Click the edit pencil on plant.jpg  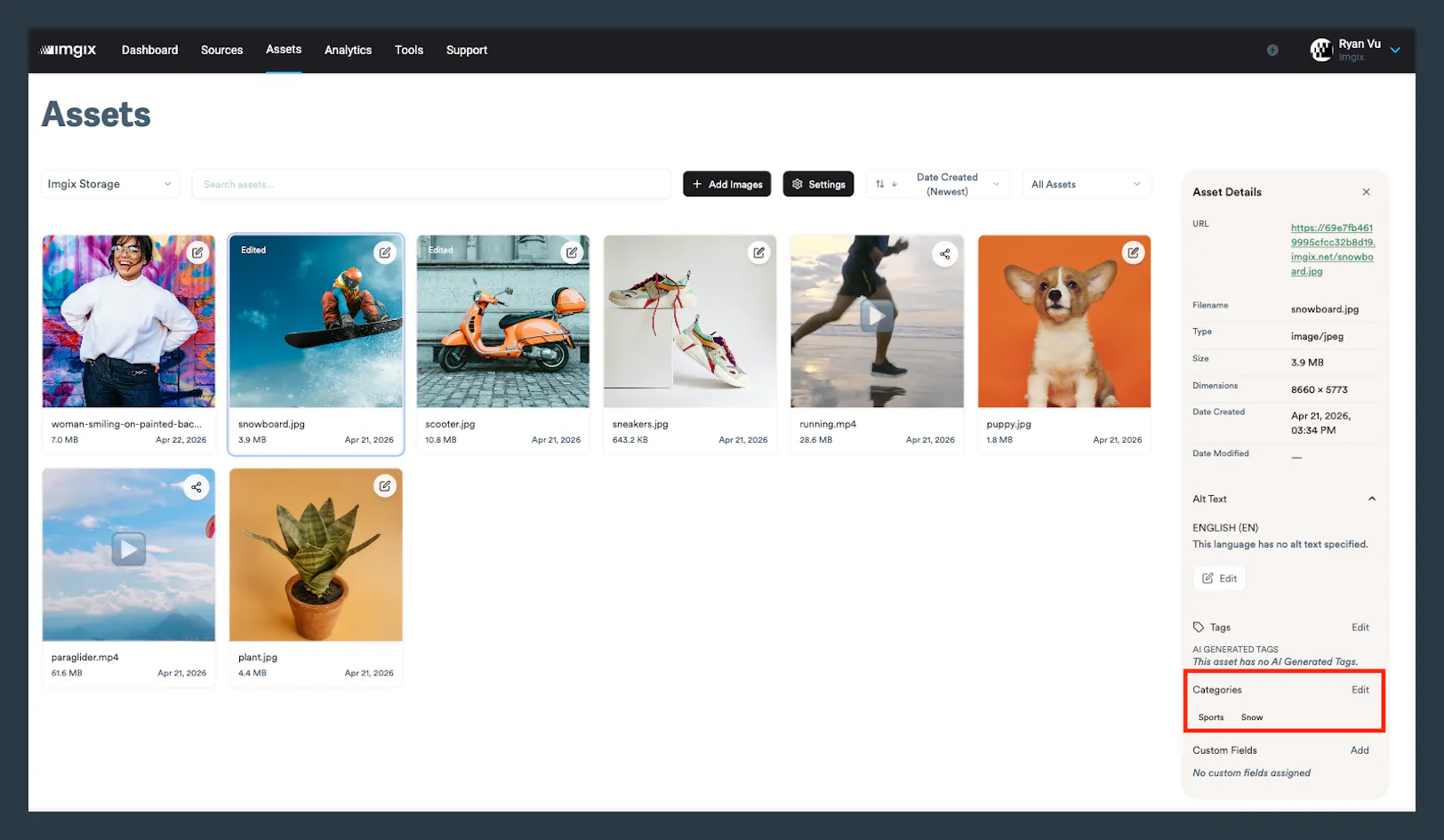[386, 485]
